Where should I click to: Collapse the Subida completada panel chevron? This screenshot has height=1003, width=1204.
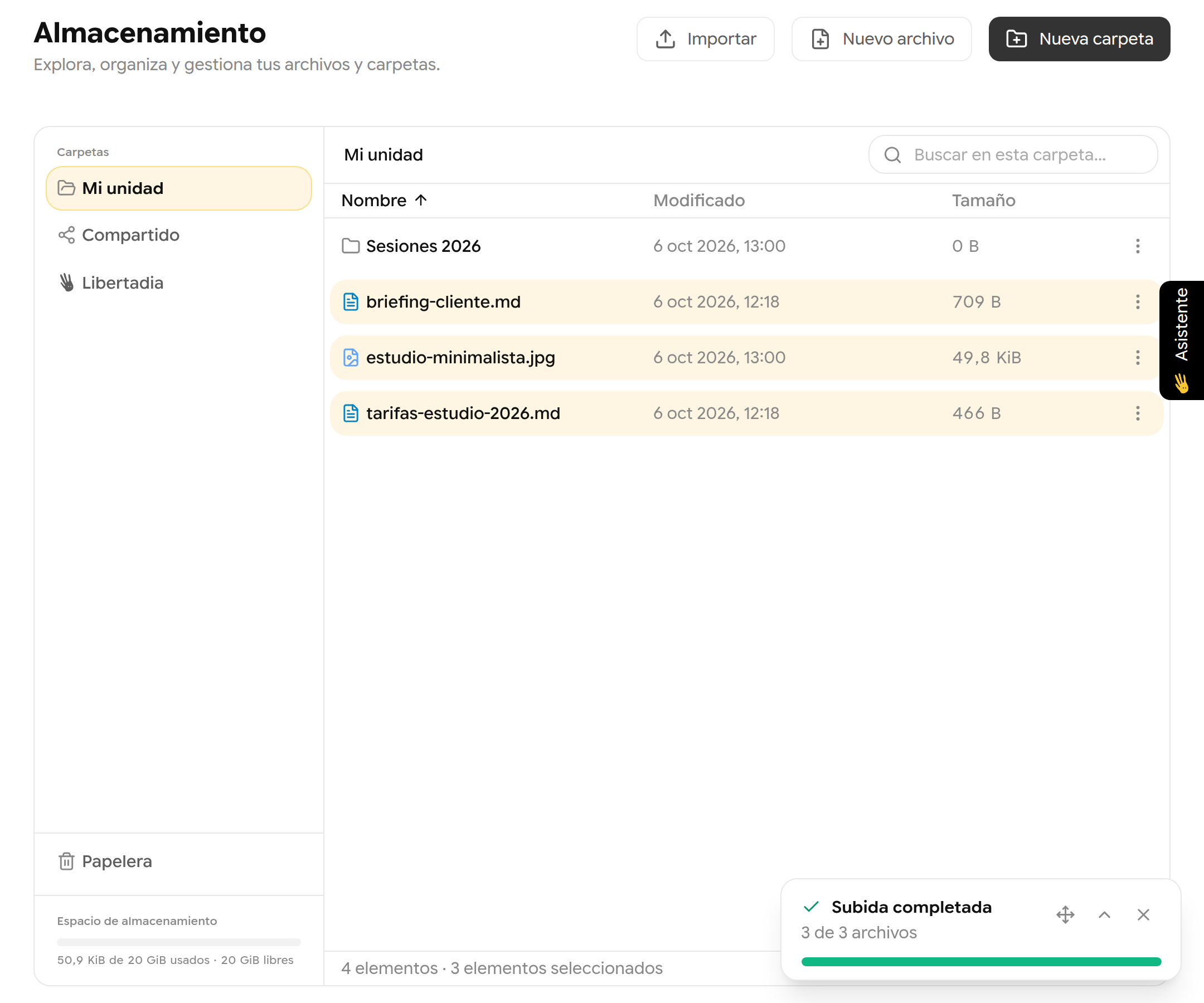point(1104,915)
